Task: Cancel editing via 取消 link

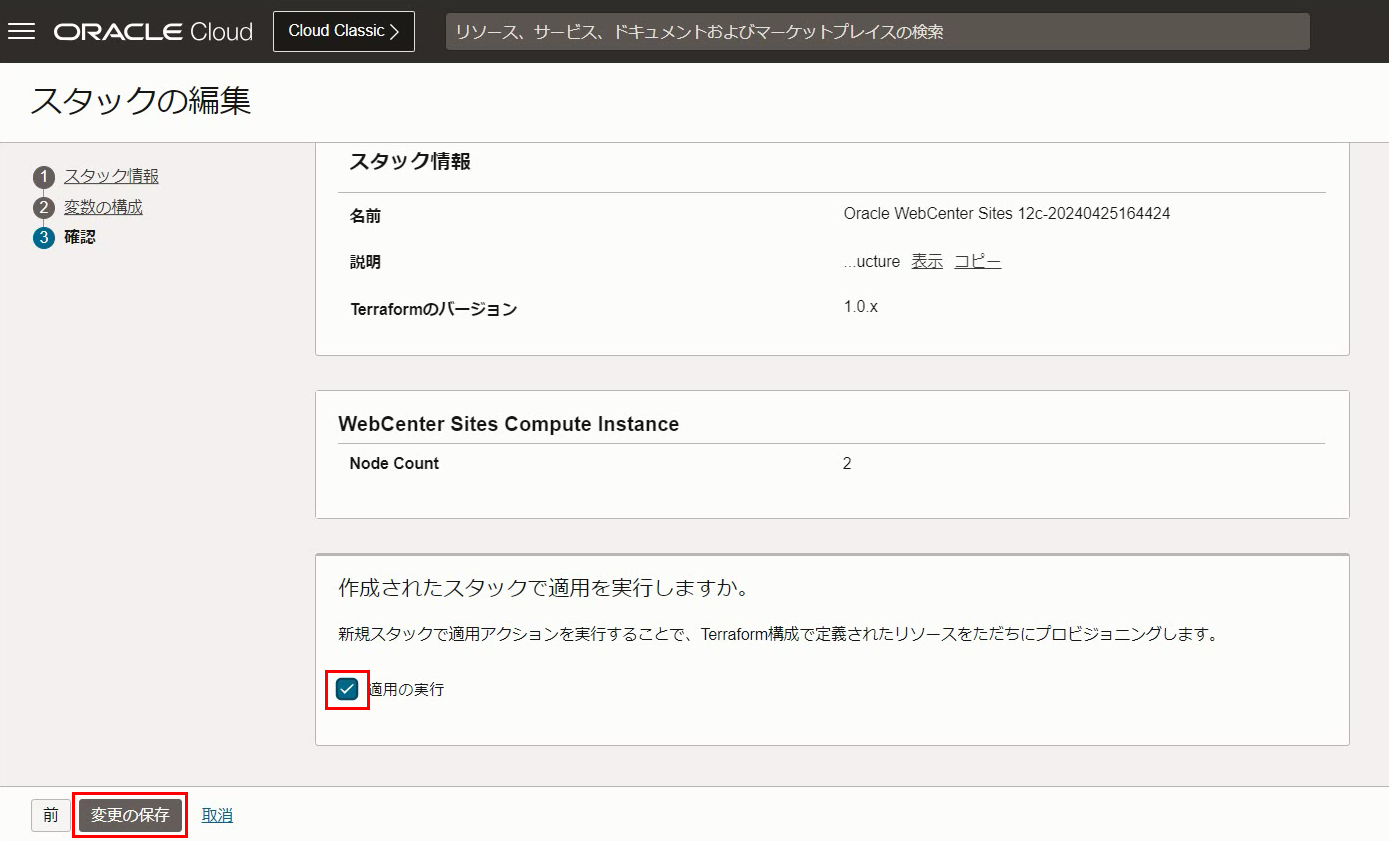Action: (217, 815)
